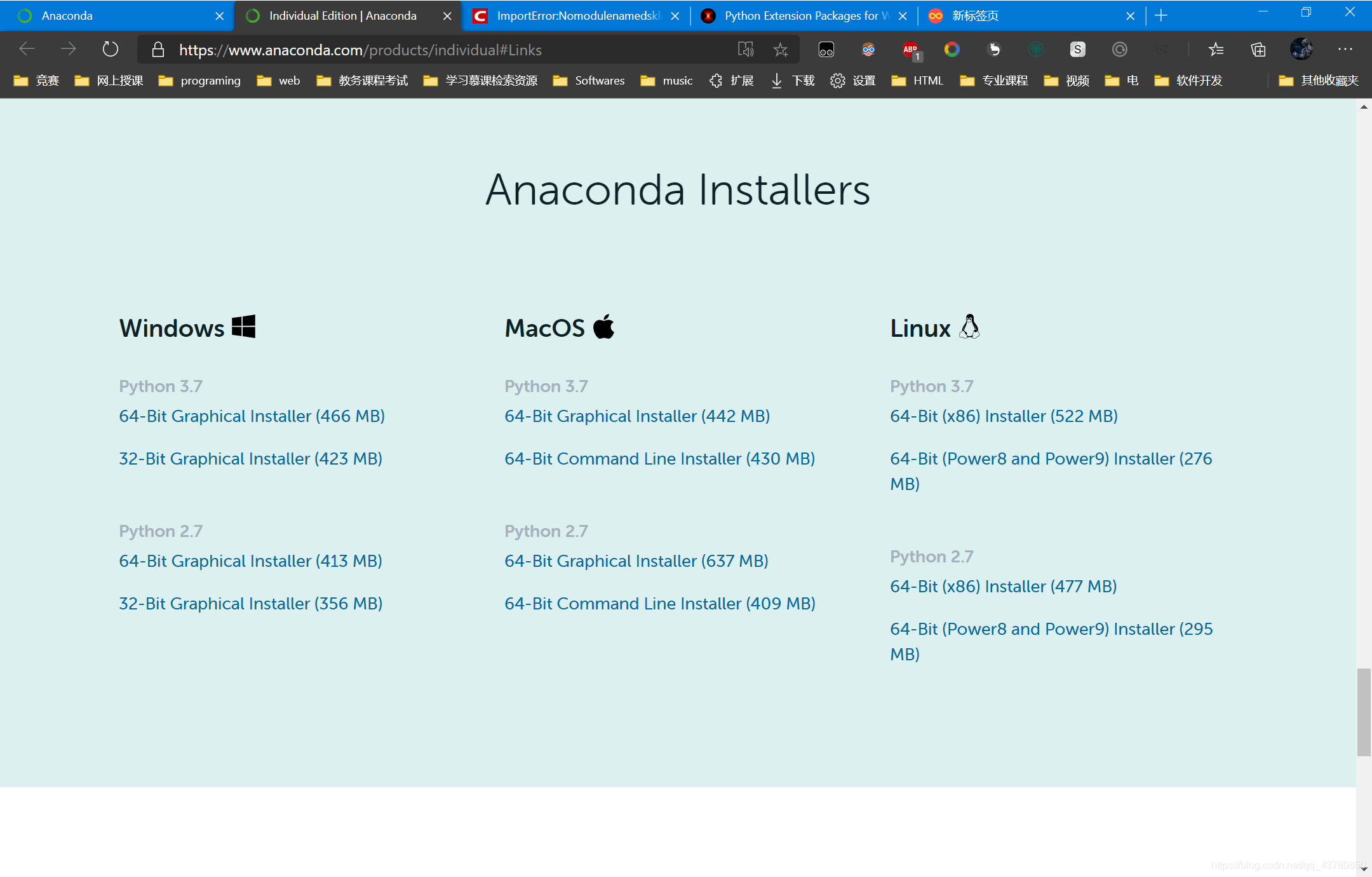
Task: Download Linux 64-Bit (x86) Installer (522 MB)
Action: click(1004, 416)
